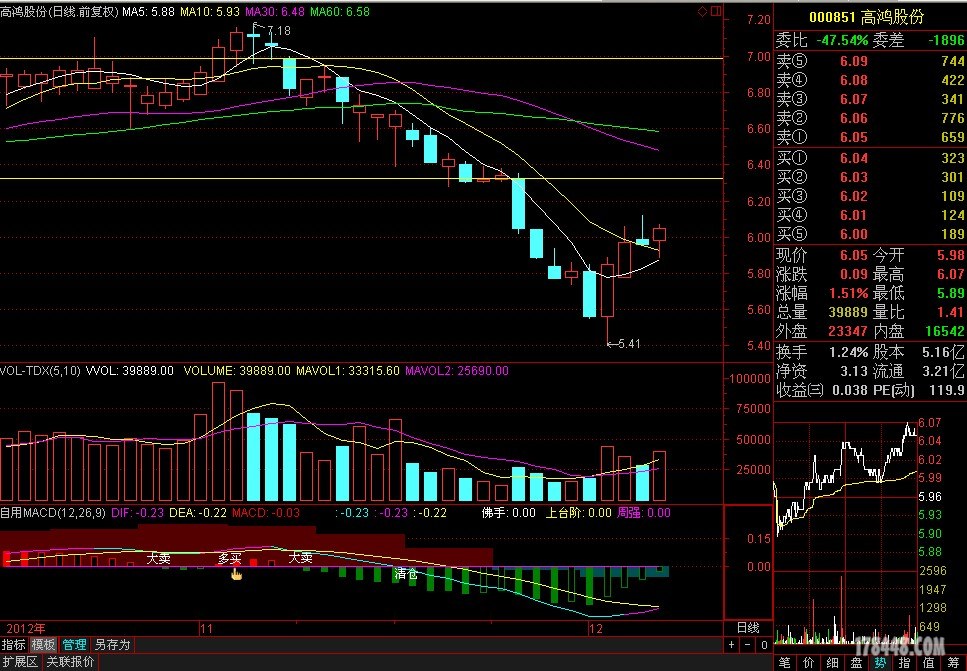Click the MA5: 5.88 indicator label
This screenshot has height=671, width=967.
[x=148, y=12]
